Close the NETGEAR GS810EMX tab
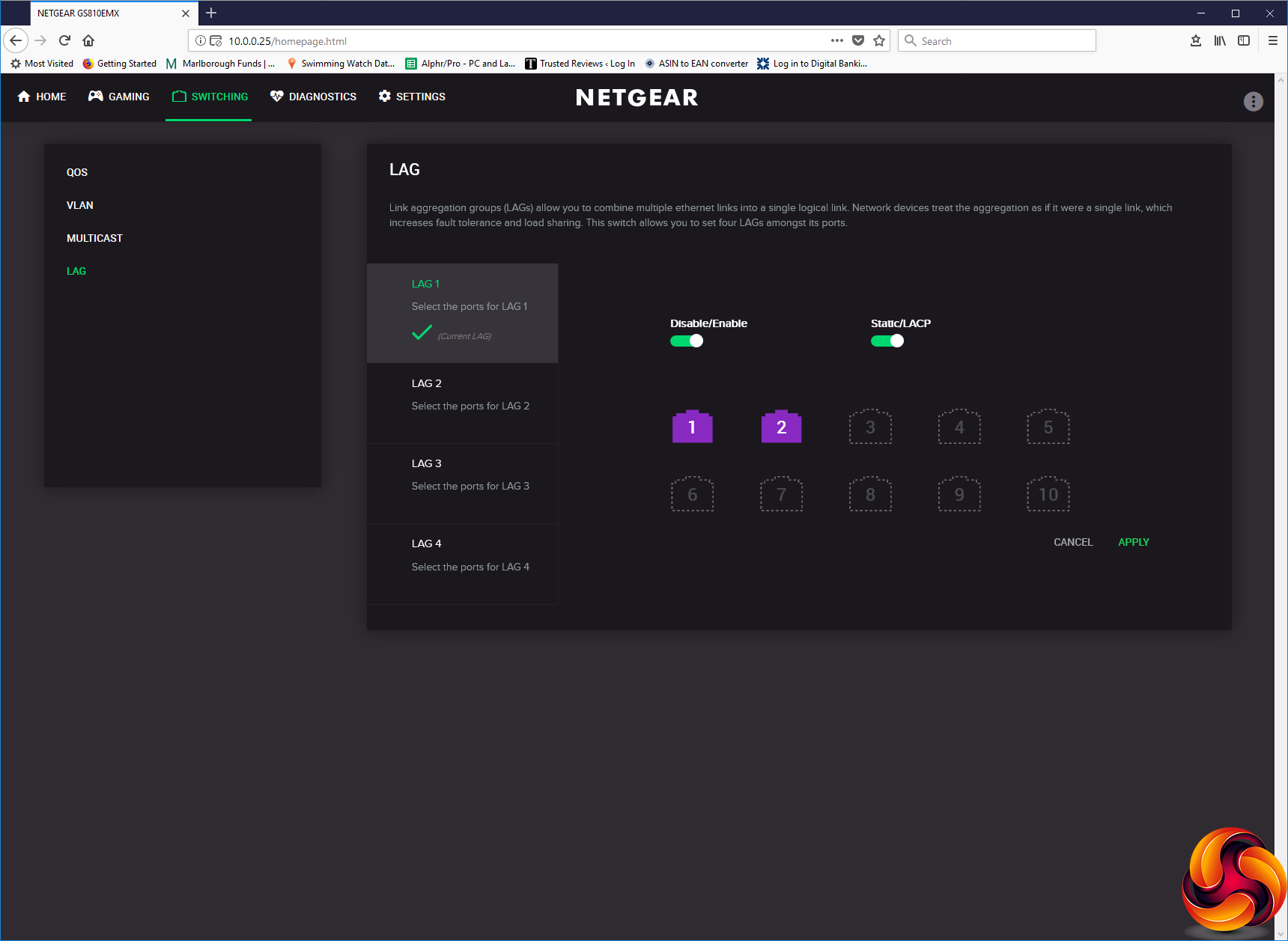The image size is (1288, 941). 186,13
